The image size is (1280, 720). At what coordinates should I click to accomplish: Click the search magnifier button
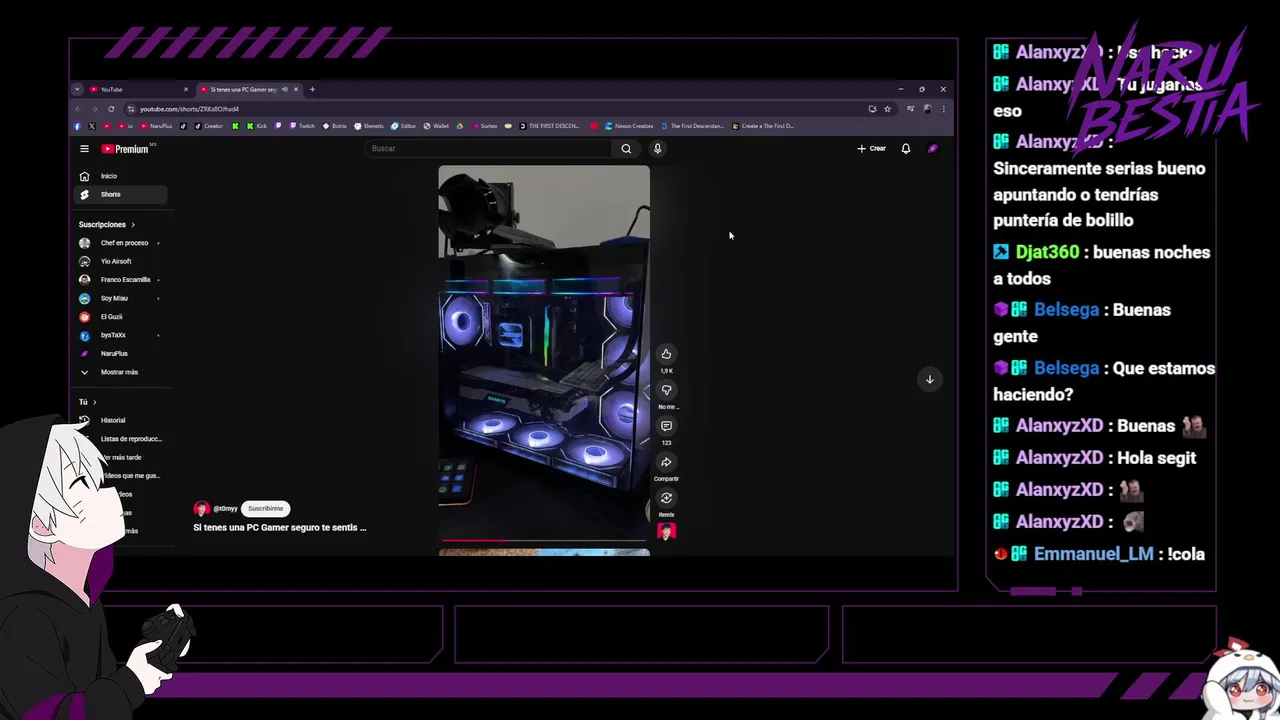[626, 149]
